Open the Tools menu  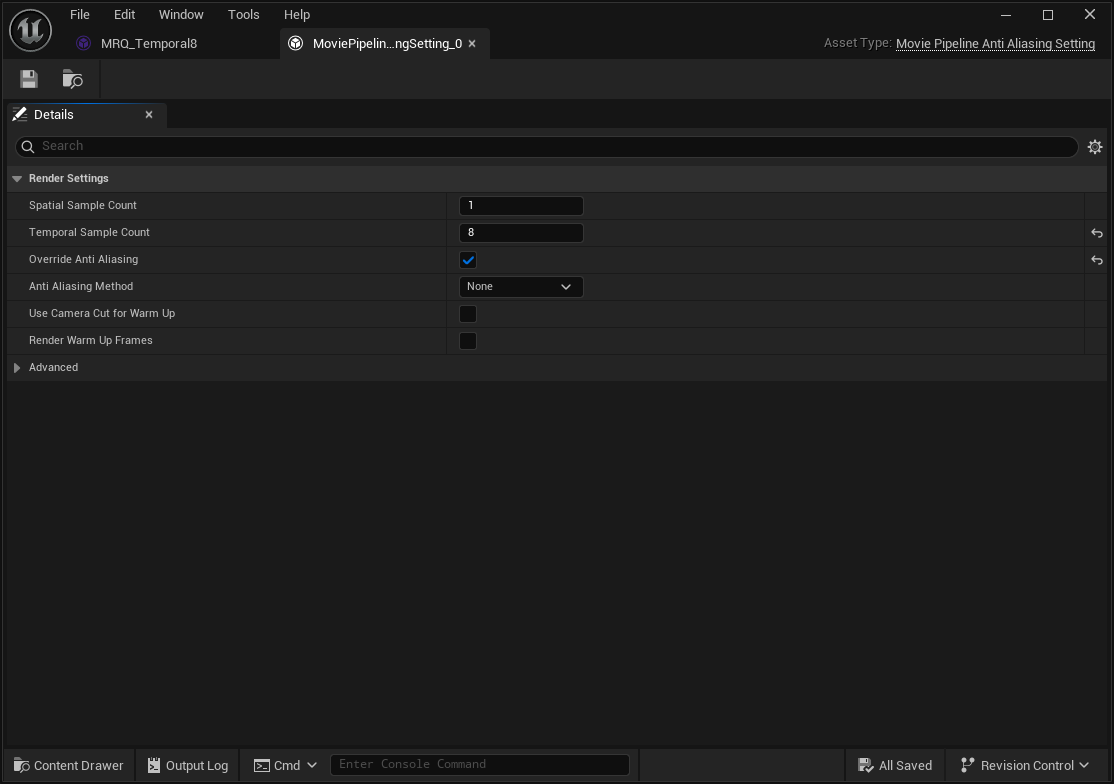click(x=244, y=14)
